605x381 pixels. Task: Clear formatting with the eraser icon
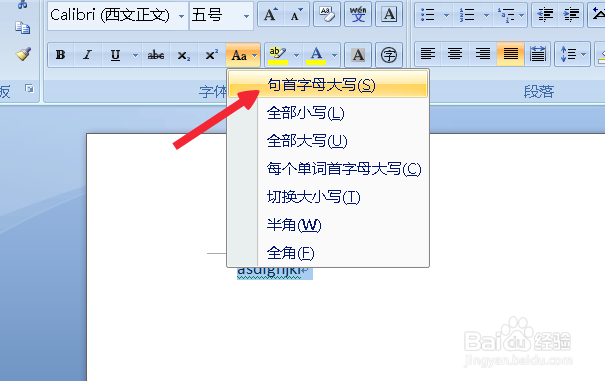click(327, 15)
